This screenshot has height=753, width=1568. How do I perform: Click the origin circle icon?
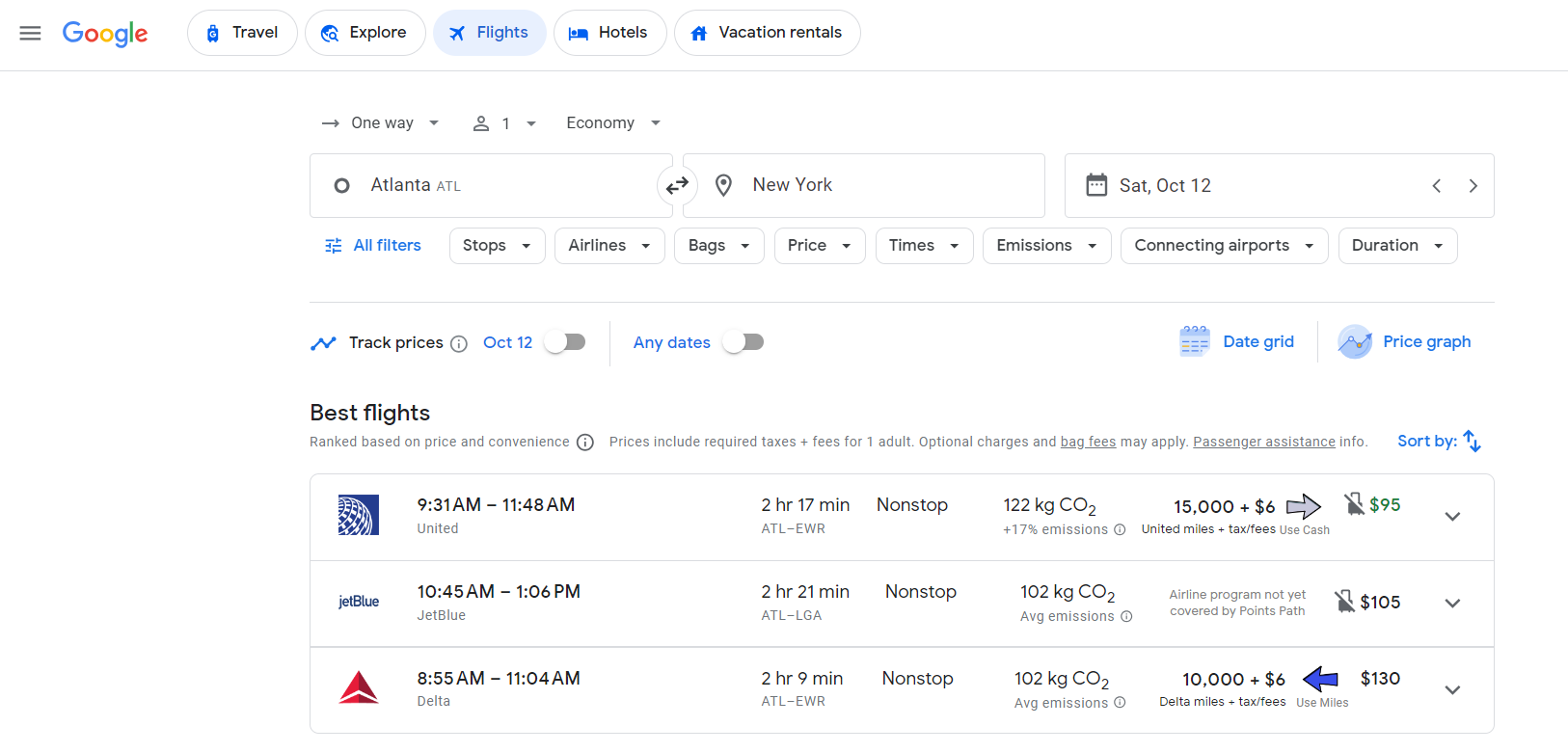click(x=341, y=186)
